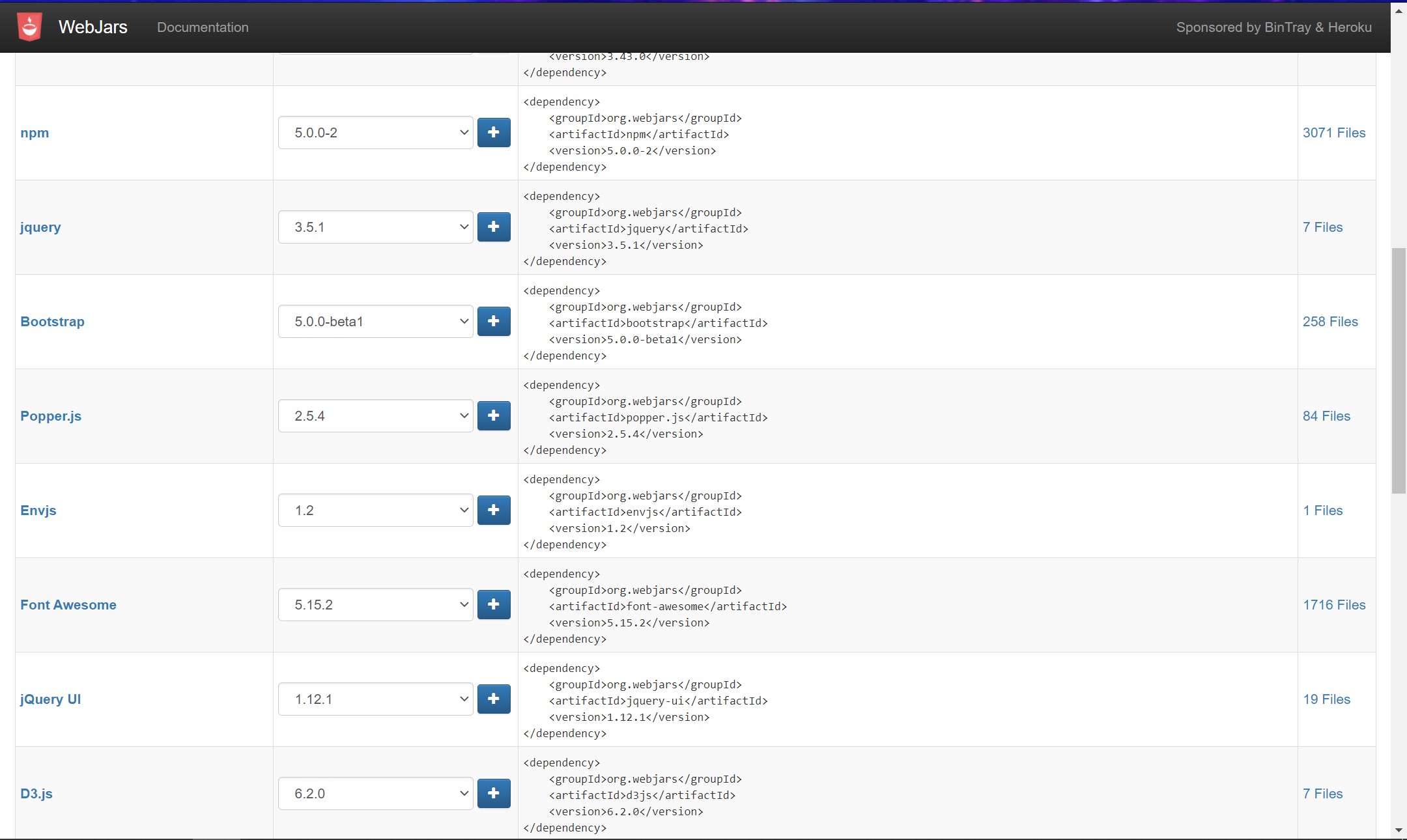Click scrollbar down arrow

click(1399, 830)
